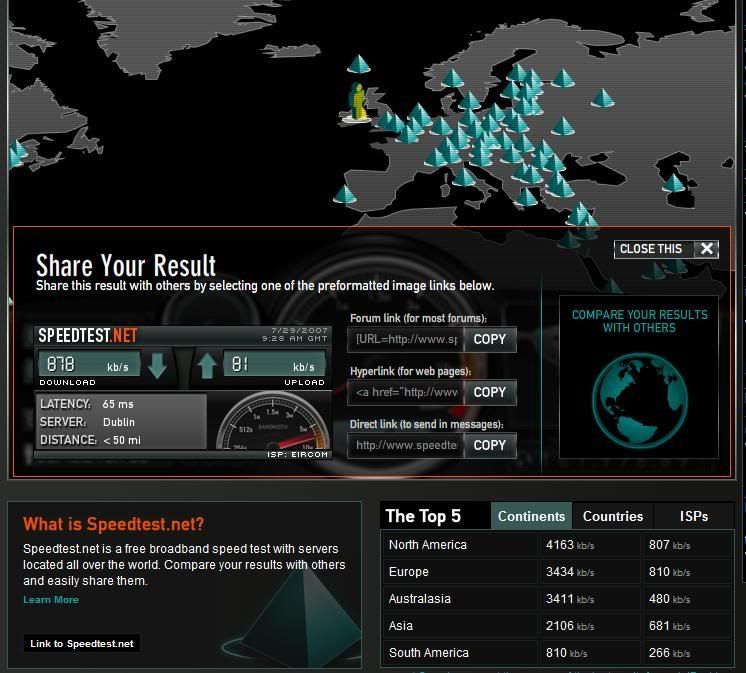The width and height of the screenshot is (746, 673).
Task: Select the North America row in Top 5
Action: 428,545
